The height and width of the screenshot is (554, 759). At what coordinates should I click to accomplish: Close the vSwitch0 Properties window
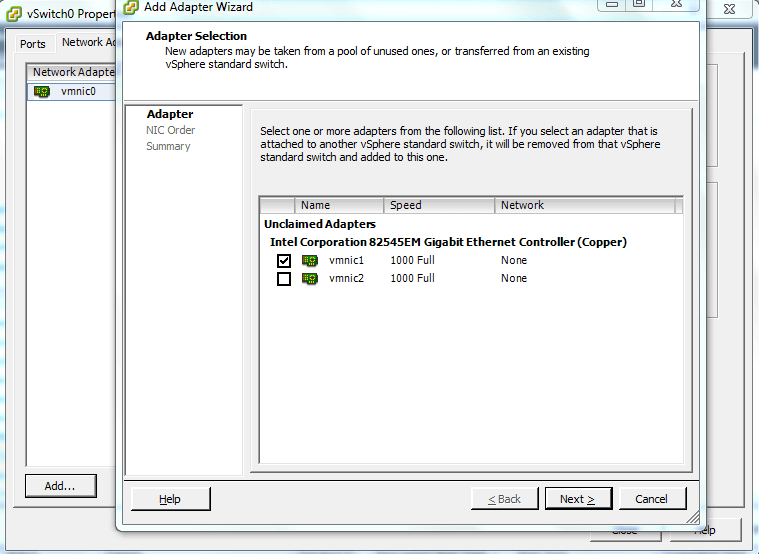point(729,9)
